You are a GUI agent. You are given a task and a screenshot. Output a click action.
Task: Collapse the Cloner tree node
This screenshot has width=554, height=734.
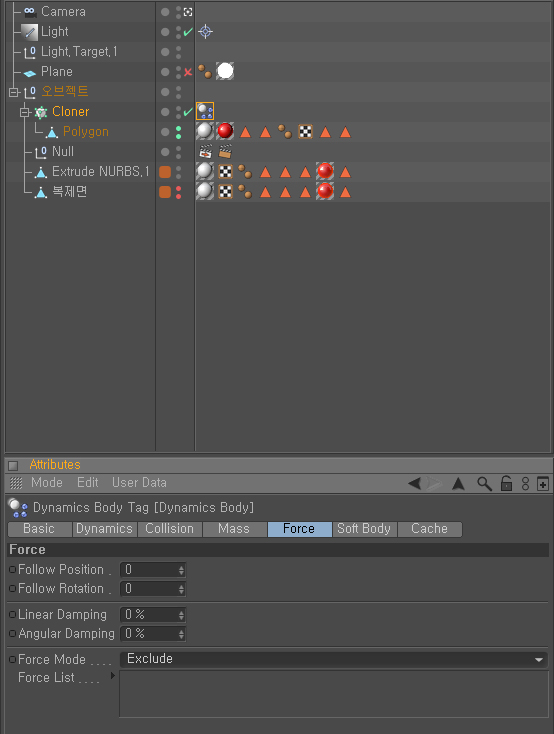[24, 112]
